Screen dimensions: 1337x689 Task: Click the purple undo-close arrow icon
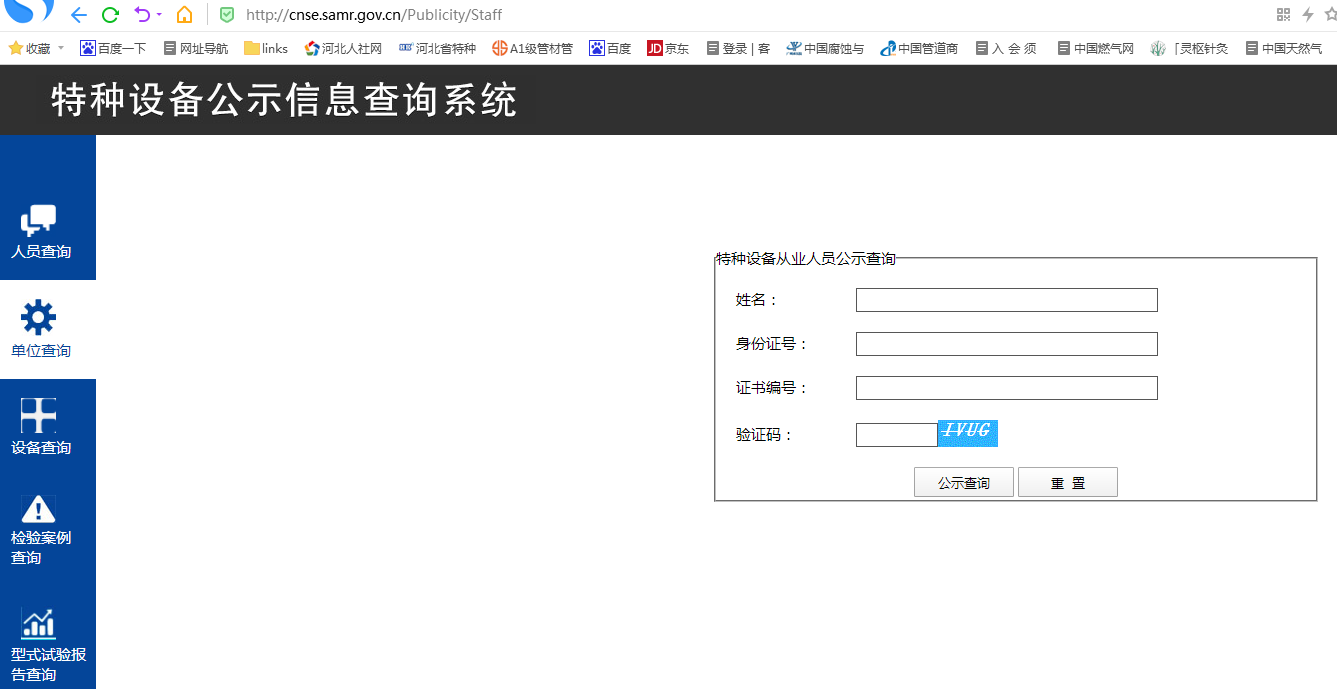[x=142, y=15]
